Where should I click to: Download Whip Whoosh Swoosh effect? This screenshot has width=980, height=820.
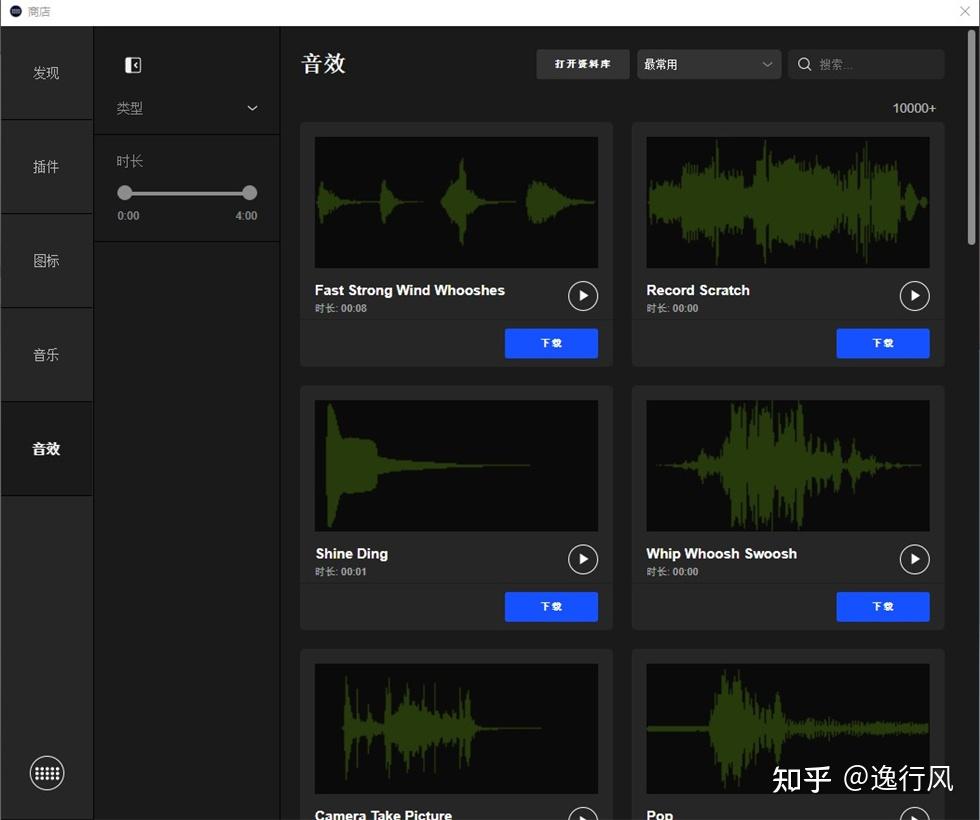coord(882,606)
